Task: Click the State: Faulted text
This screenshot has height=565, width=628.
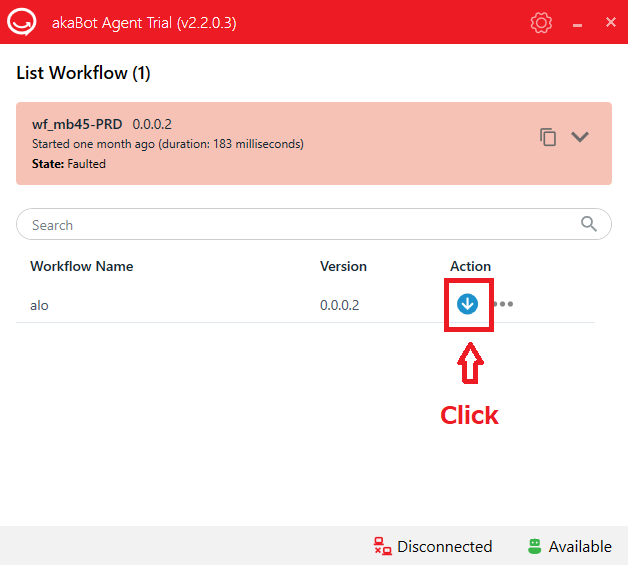Action: 69,164
